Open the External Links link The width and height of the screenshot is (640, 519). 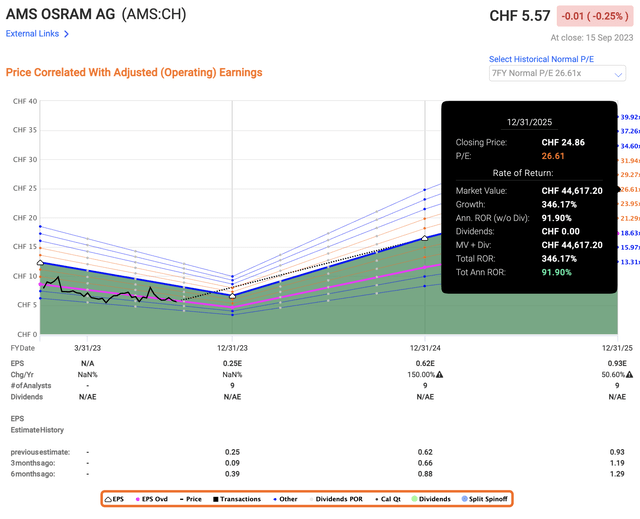pos(32,34)
